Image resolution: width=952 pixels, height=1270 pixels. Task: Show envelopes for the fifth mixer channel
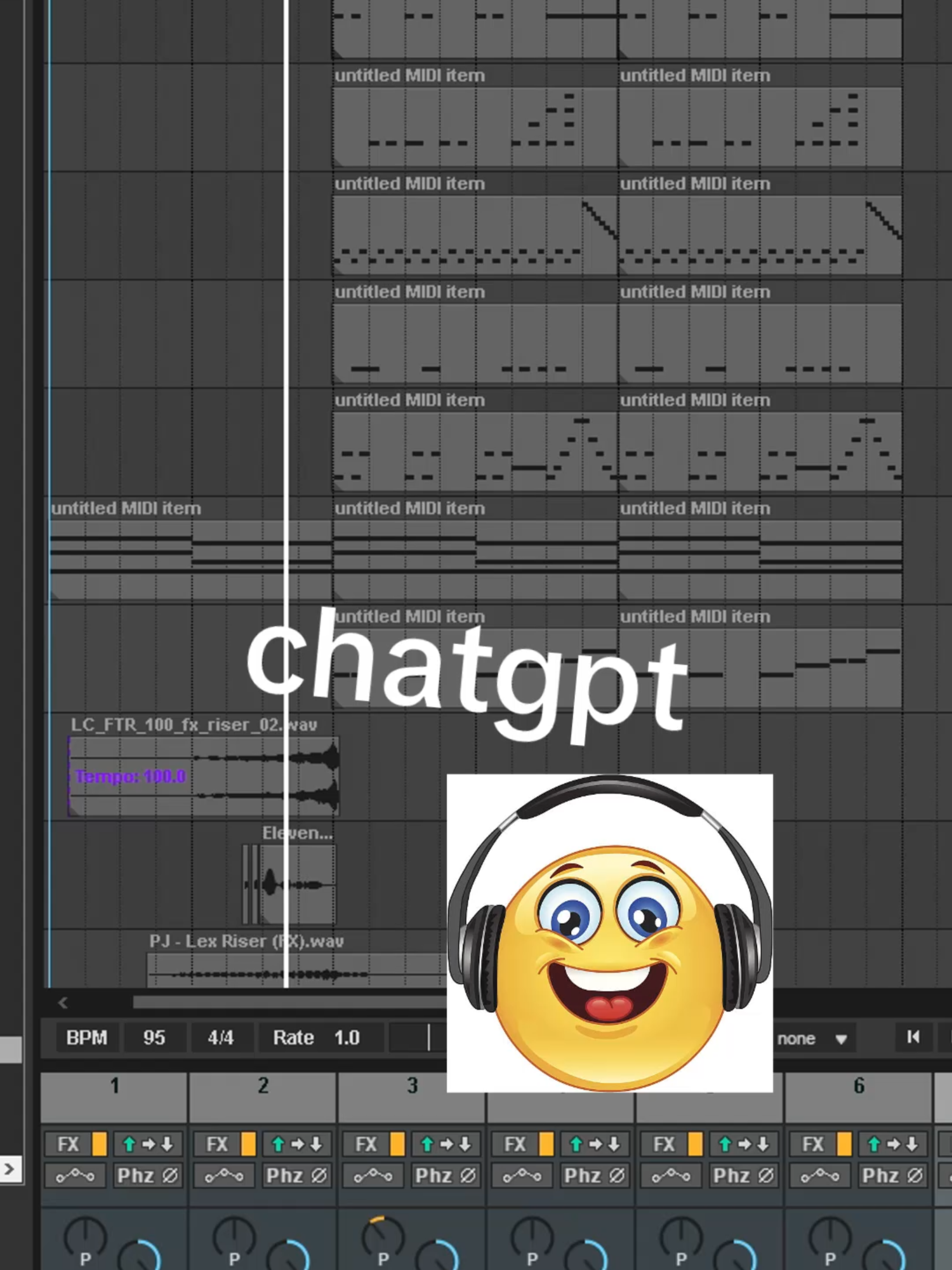point(671,1176)
